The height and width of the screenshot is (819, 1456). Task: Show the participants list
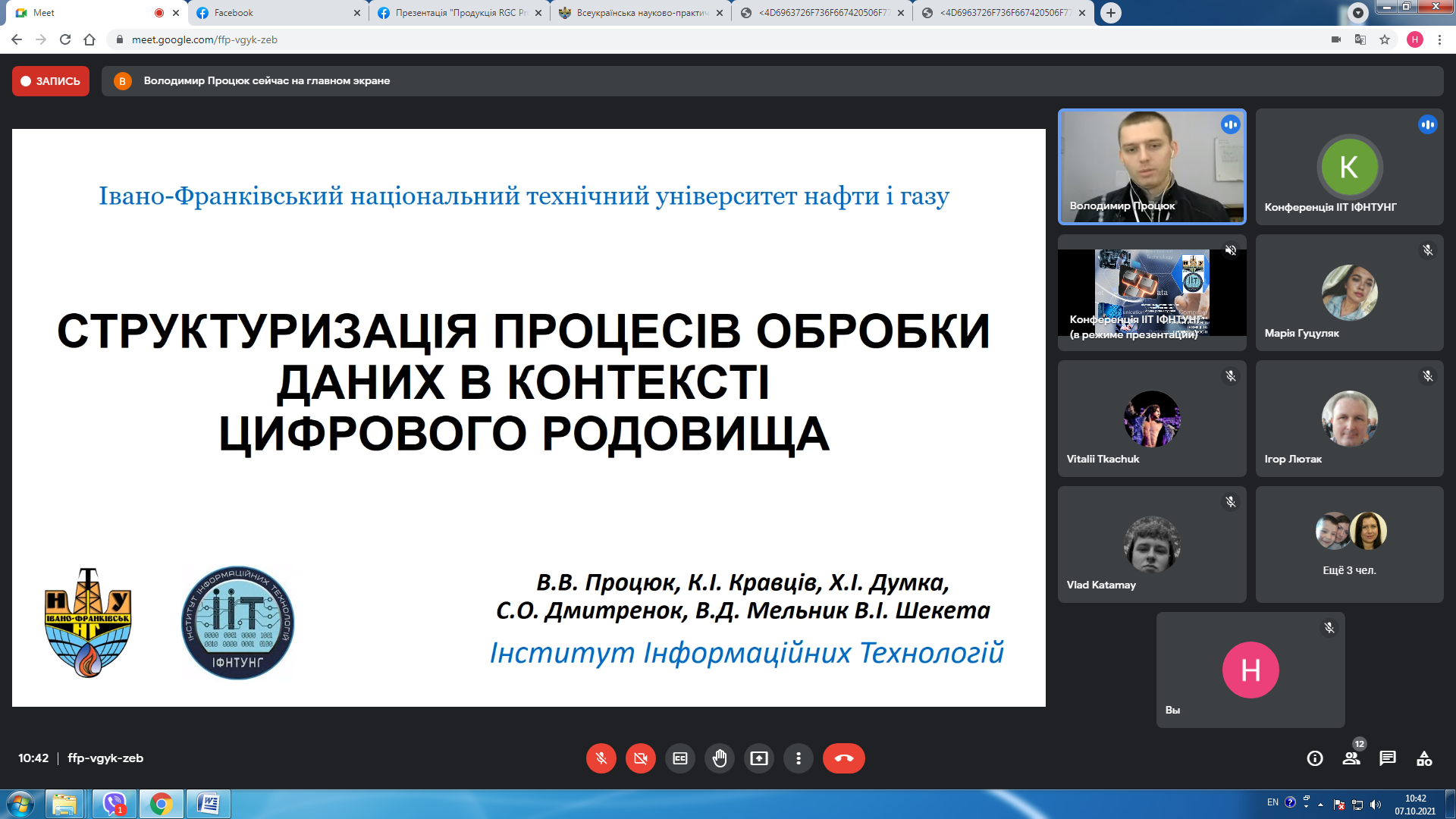click(1351, 758)
